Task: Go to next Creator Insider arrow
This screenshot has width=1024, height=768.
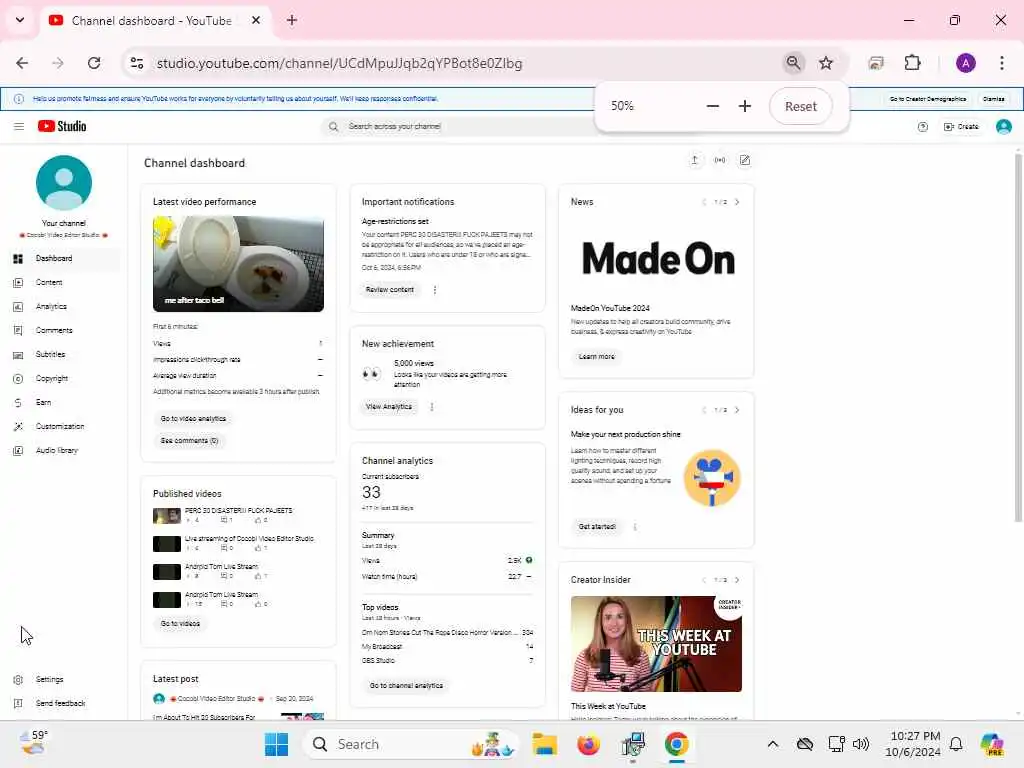Action: (x=737, y=580)
